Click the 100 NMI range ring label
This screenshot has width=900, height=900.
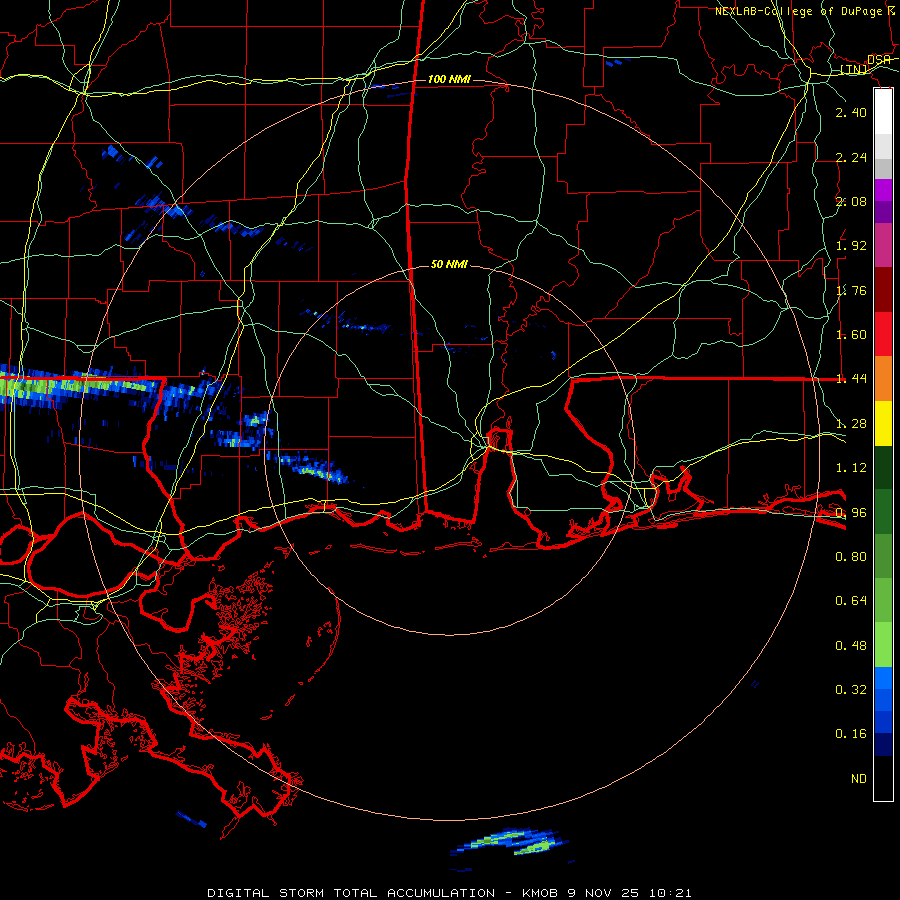click(449, 79)
